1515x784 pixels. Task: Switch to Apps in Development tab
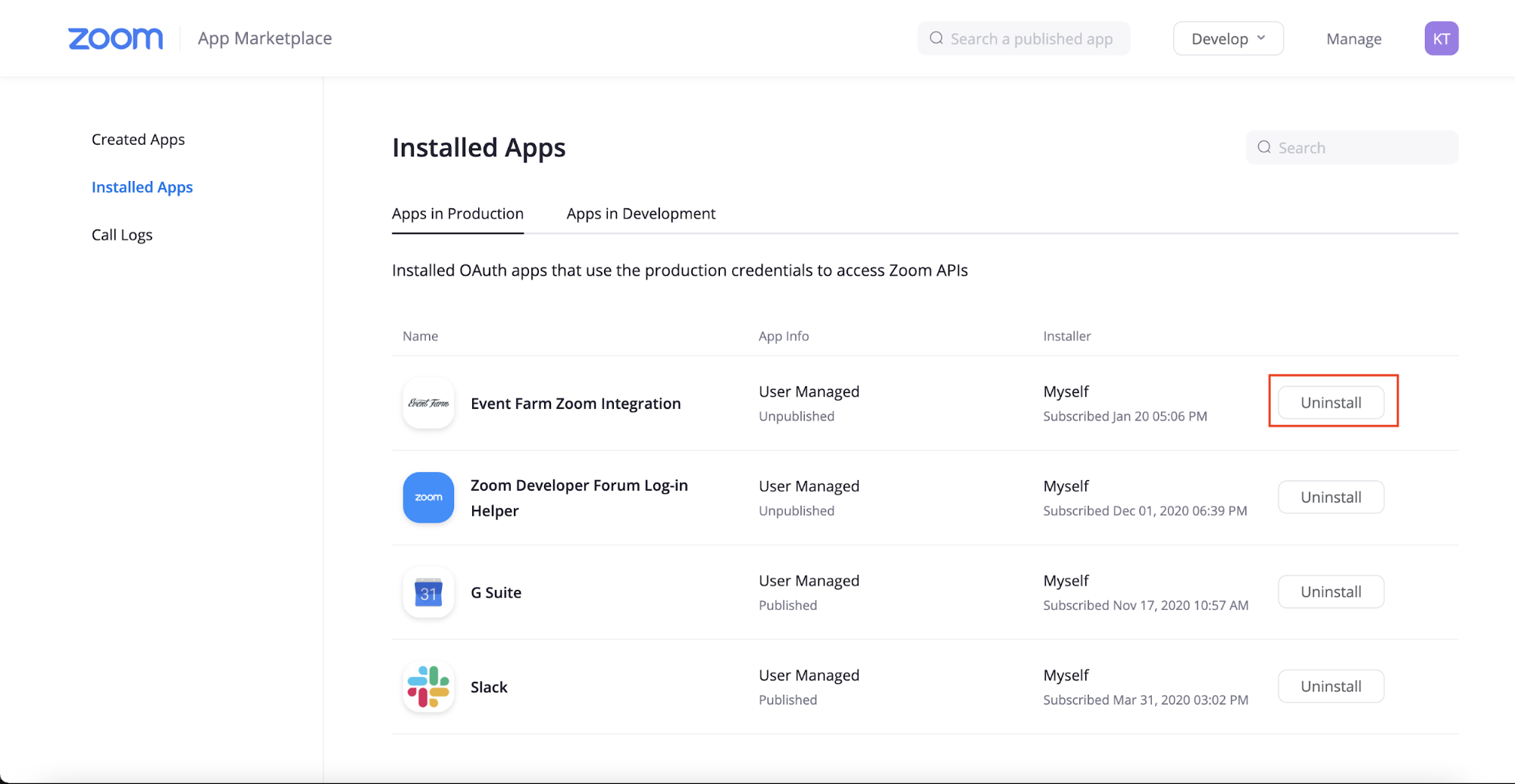[x=640, y=214]
